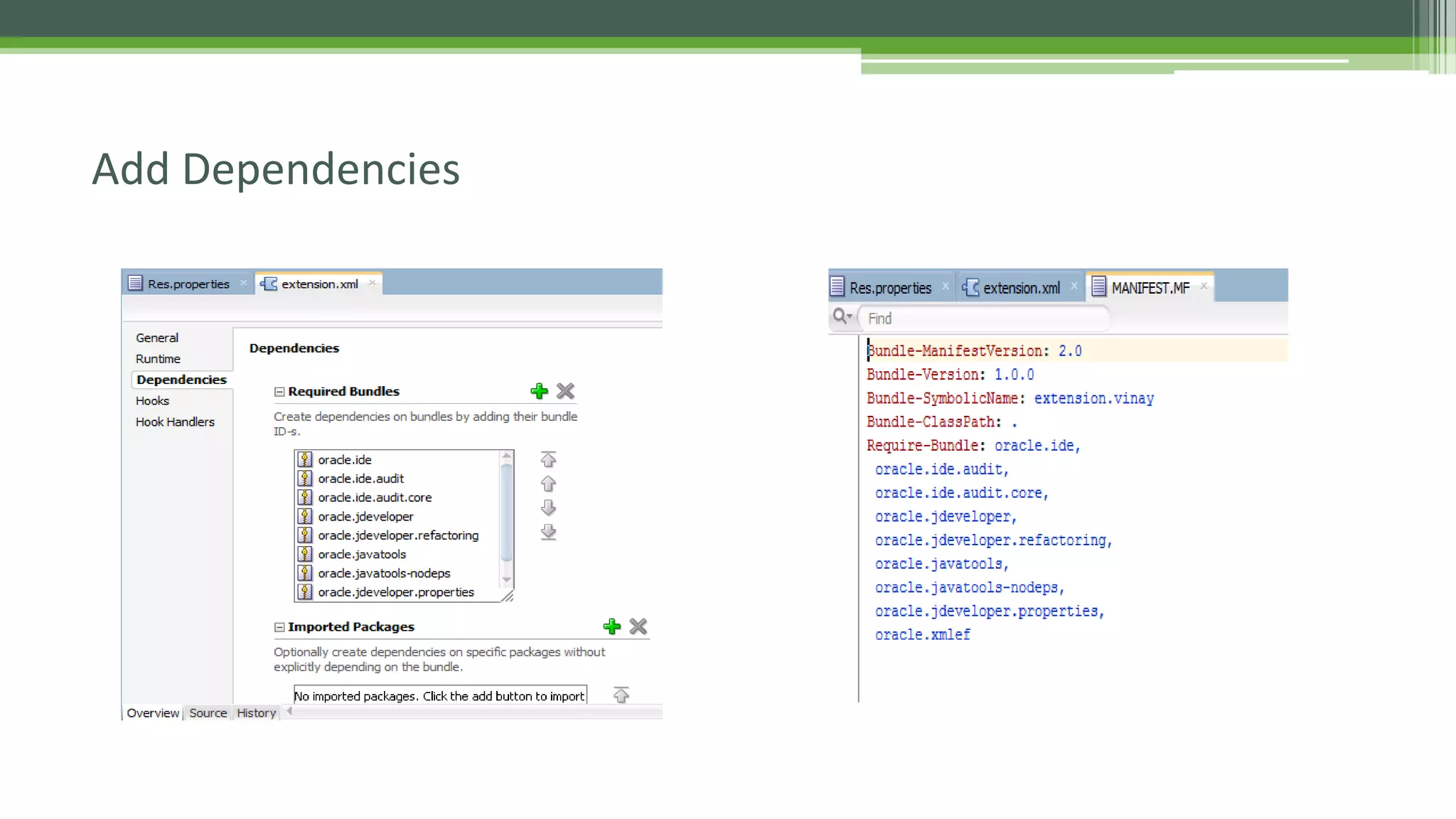Close the left Res.properties tab
1456x819 pixels.
pyautogui.click(x=243, y=283)
